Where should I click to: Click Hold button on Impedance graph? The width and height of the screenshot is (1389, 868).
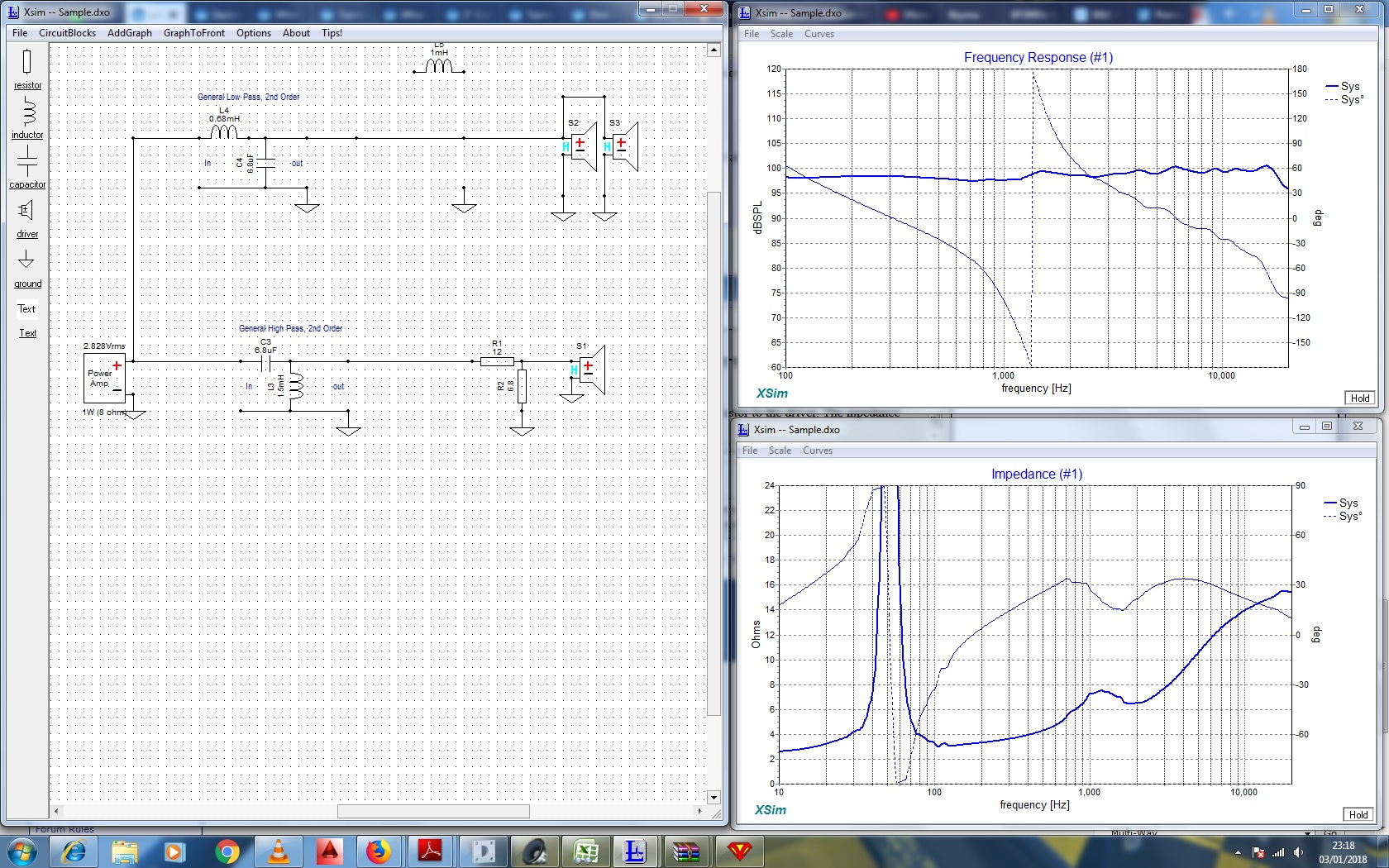pyautogui.click(x=1358, y=814)
